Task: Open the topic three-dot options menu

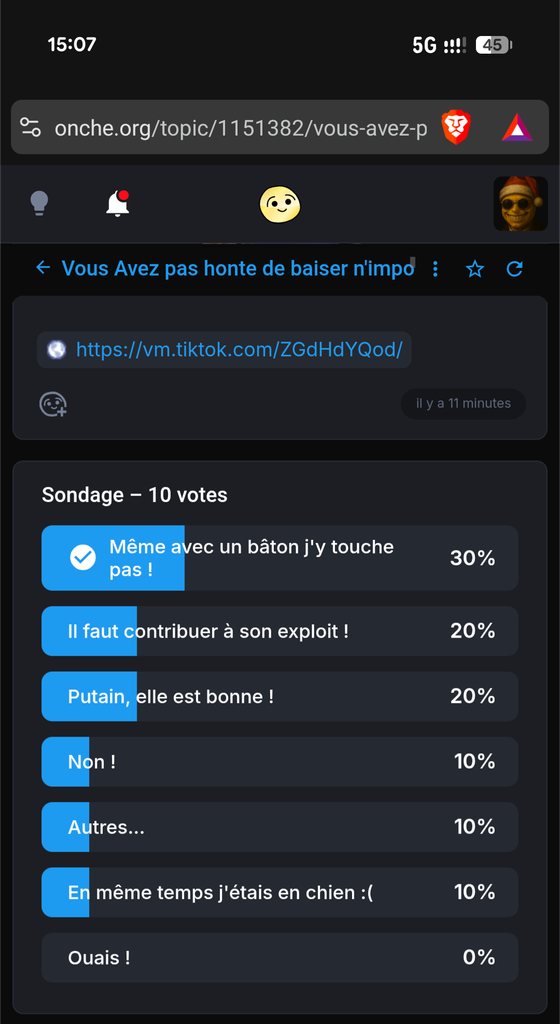Action: pyautogui.click(x=435, y=268)
